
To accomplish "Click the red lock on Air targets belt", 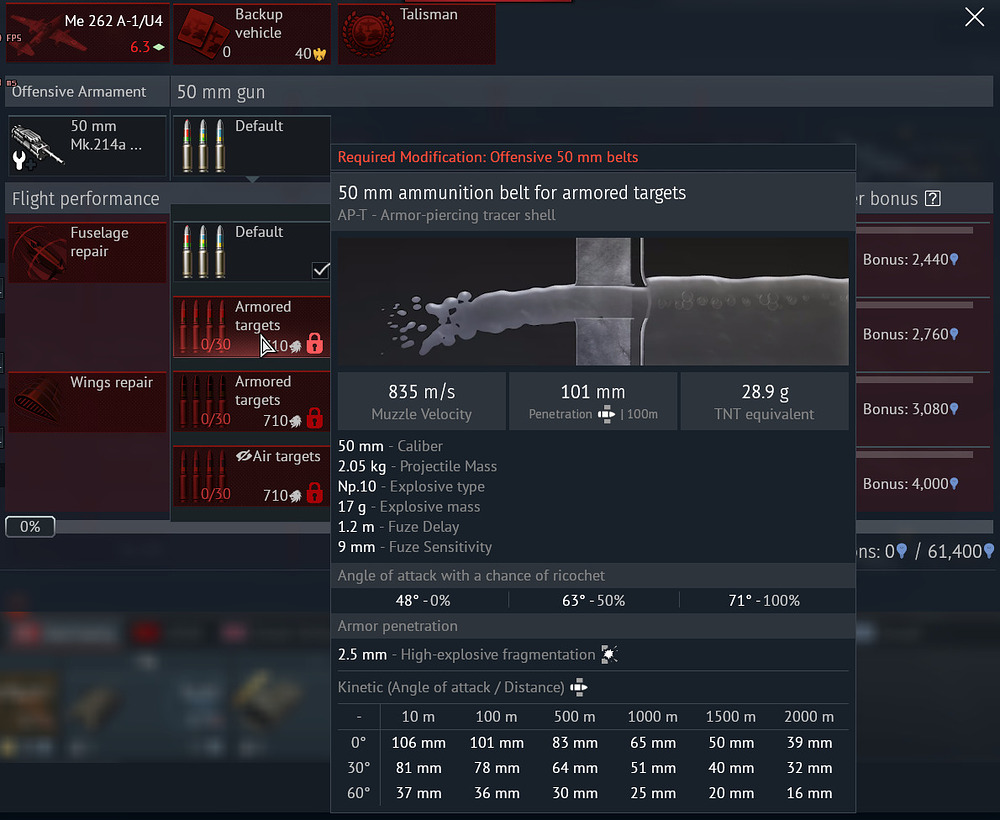I will click(314, 493).
